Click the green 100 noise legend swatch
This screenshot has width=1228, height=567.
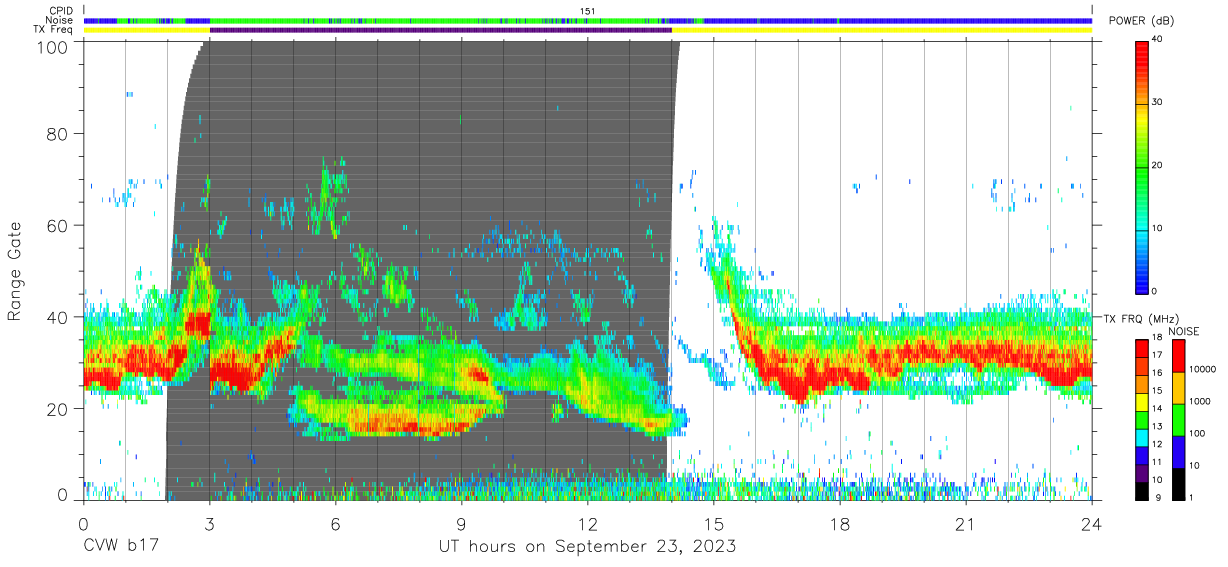1179,420
